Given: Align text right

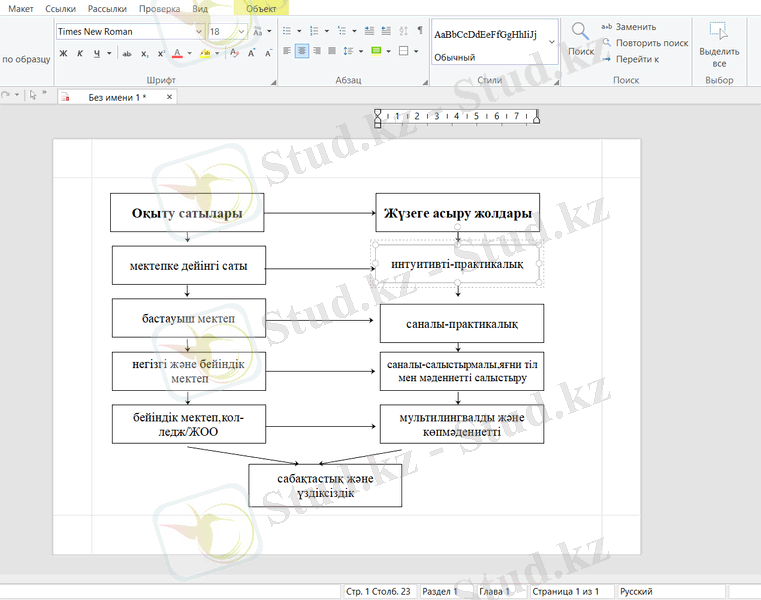Looking at the screenshot, I should pyautogui.click(x=317, y=51).
